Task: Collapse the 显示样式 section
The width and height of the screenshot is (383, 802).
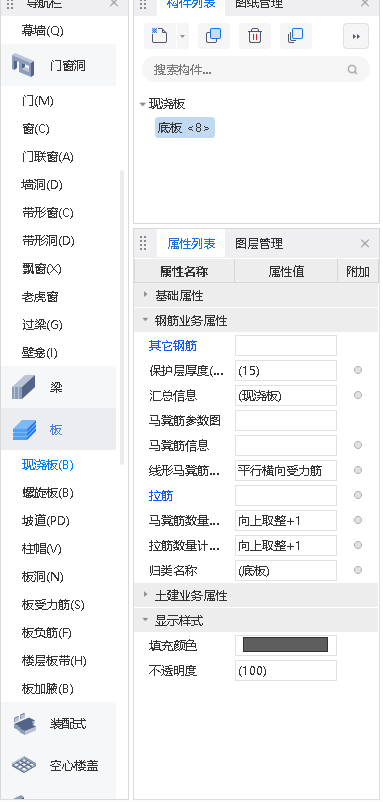Action: 145,621
